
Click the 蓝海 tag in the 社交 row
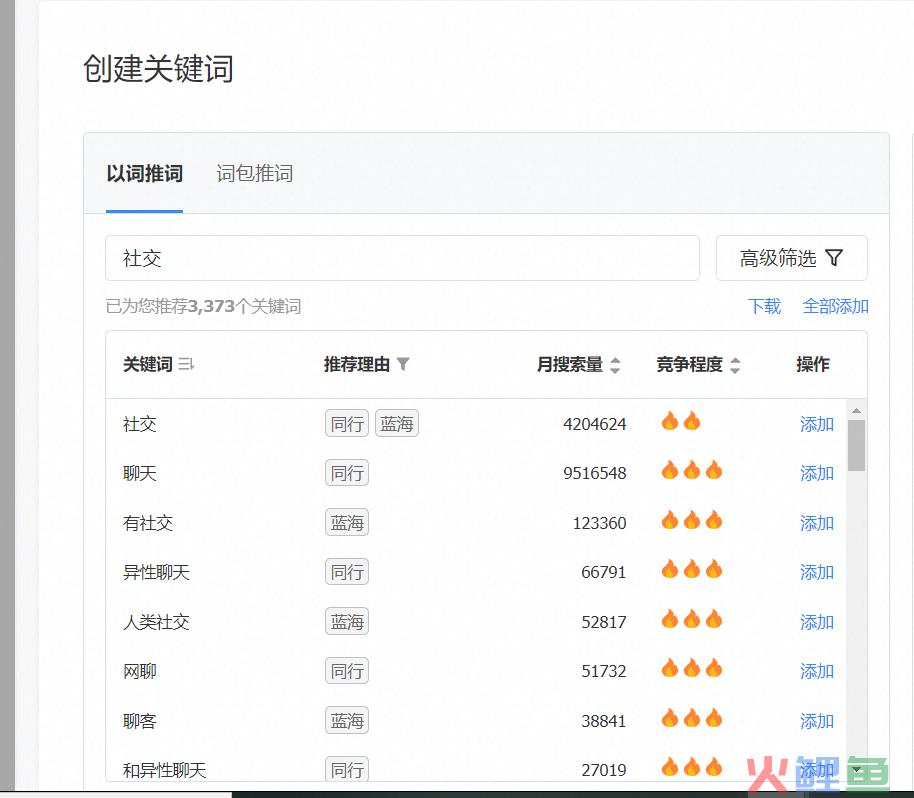click(396, 424)
